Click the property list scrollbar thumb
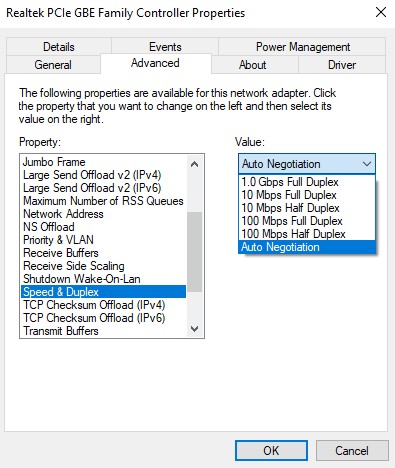The width and height of the screenshot is (395, 468). pos(194,252)
